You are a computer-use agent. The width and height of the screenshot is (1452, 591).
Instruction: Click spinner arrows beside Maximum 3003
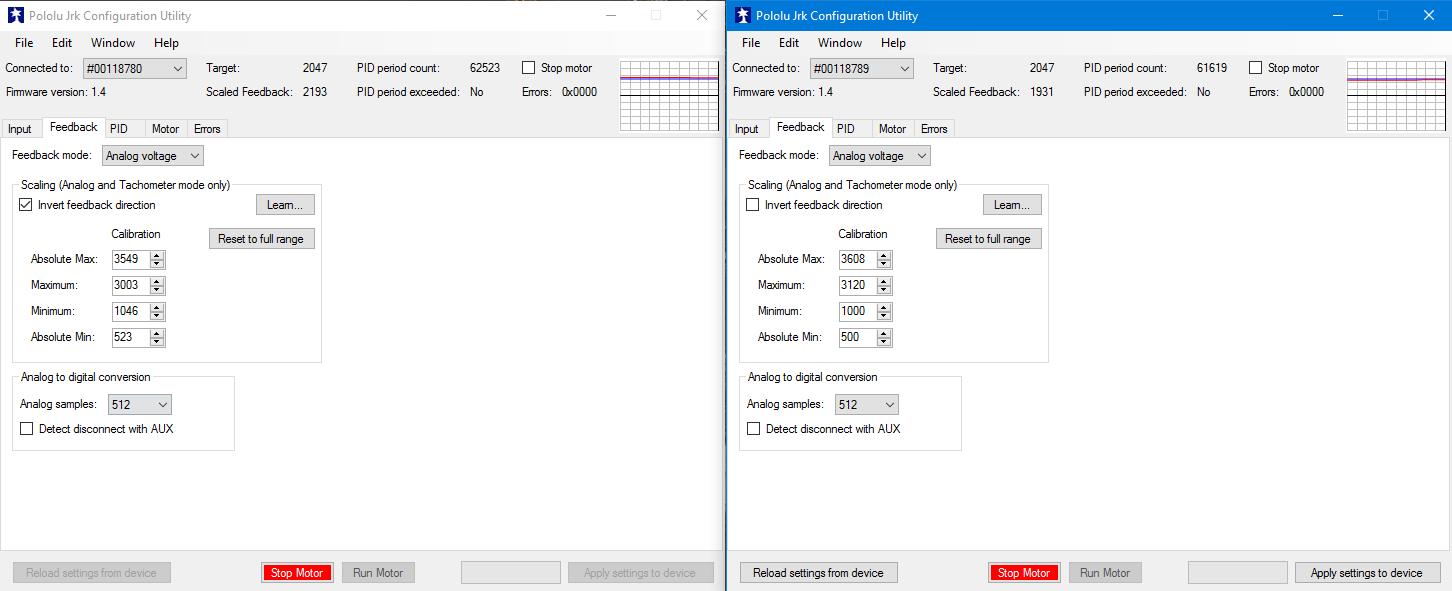point(157,285)
